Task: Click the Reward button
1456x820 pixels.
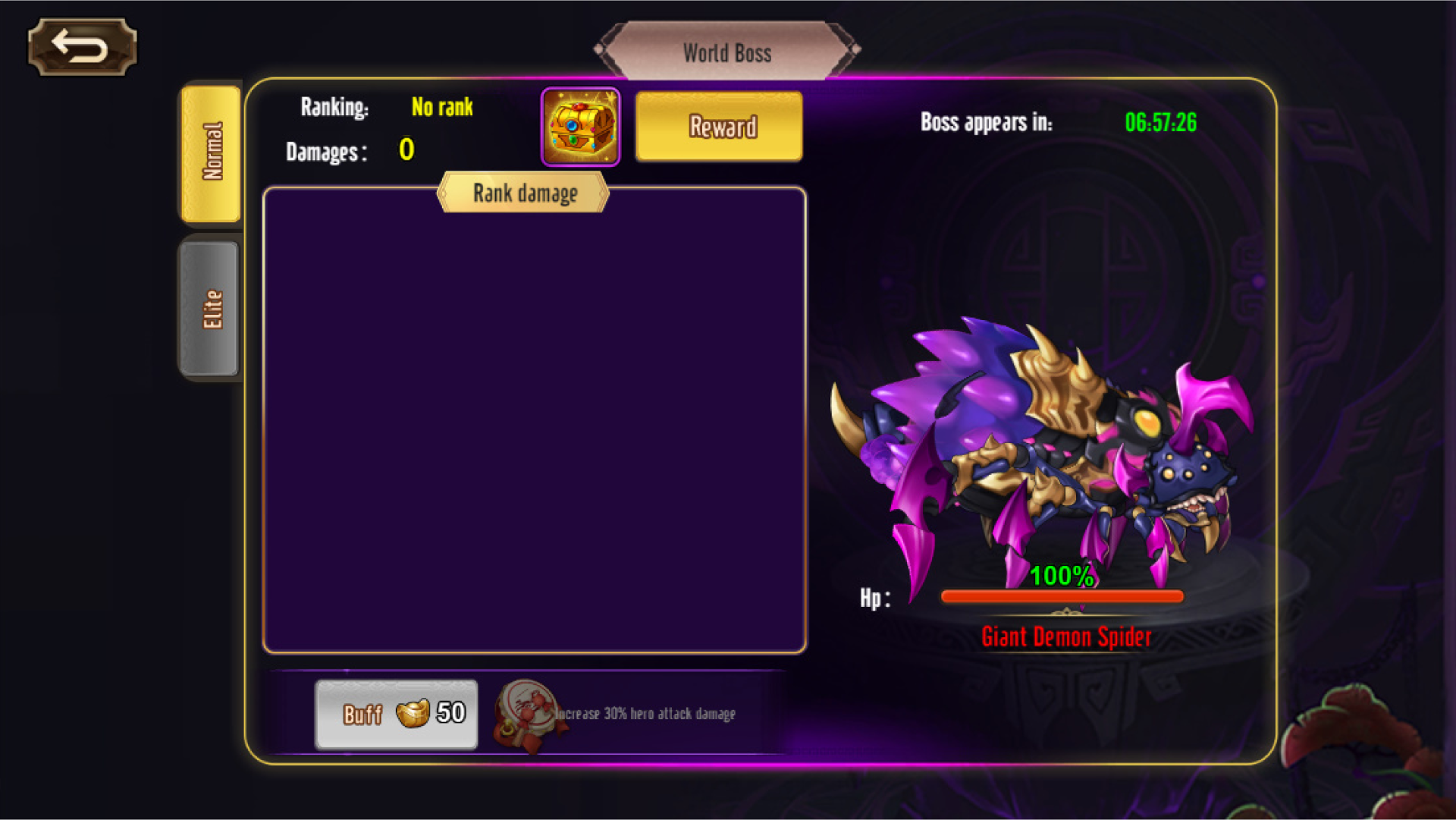Action: coord(719,127)
